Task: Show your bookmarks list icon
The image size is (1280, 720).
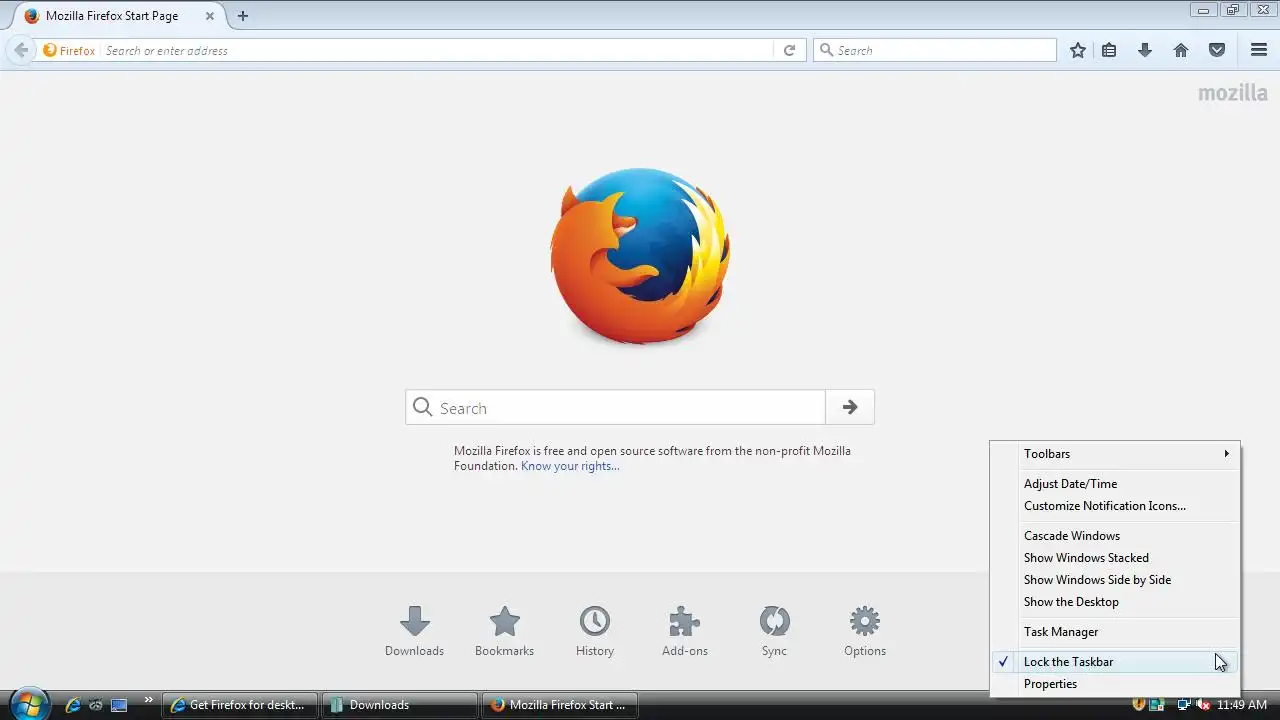Action: coord(1109,50)
